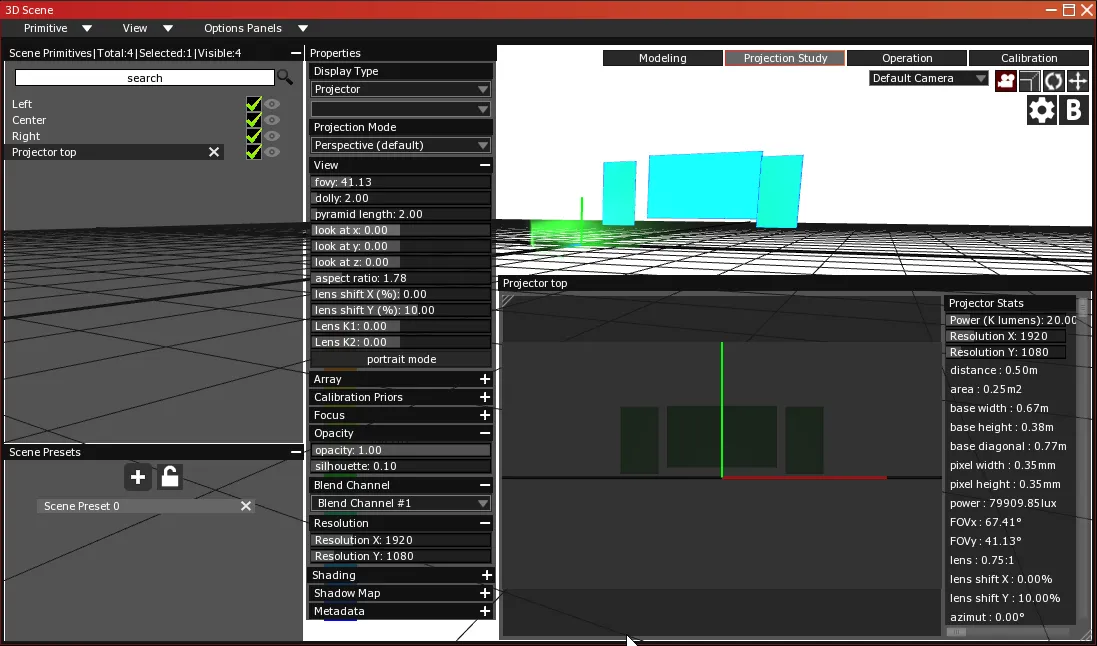Viewport: 1097px width, 646px height.
Task: Open the Default Camera dropdown
Action: click(928, 78)
